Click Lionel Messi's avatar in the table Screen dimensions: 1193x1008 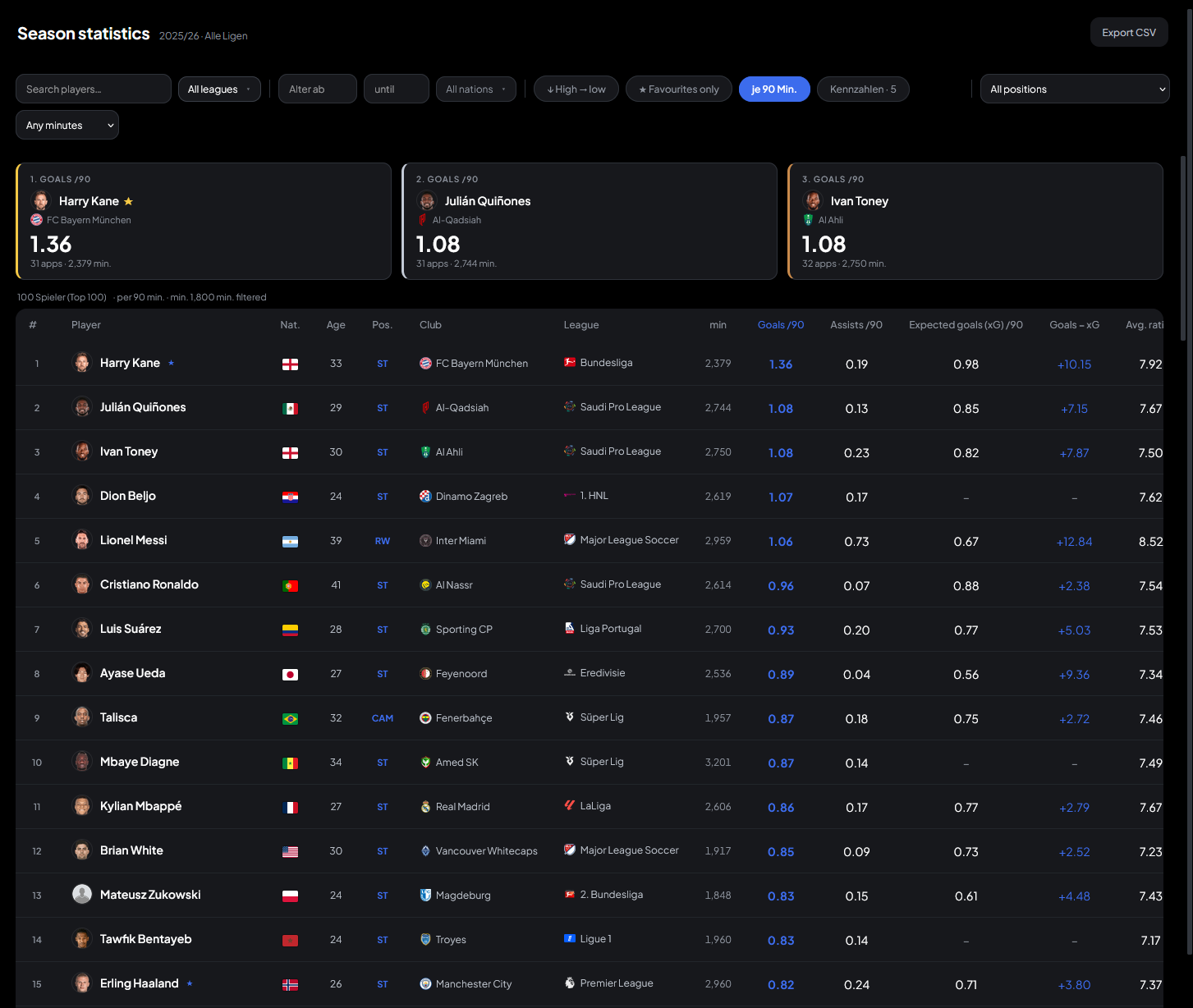pos(82,540)
